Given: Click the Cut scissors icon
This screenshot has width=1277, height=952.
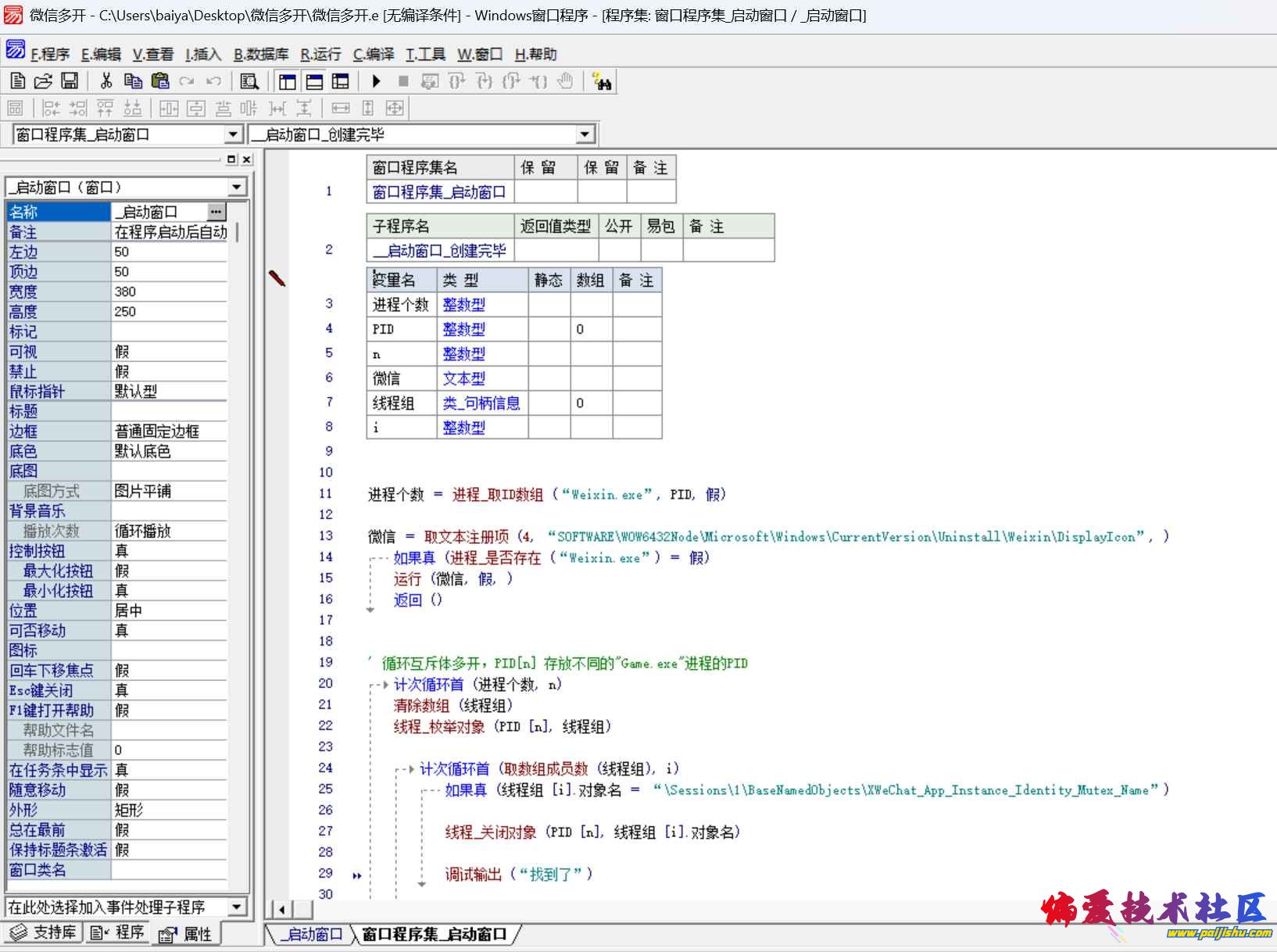Looking at the screenshot, I should click(106, 81).
